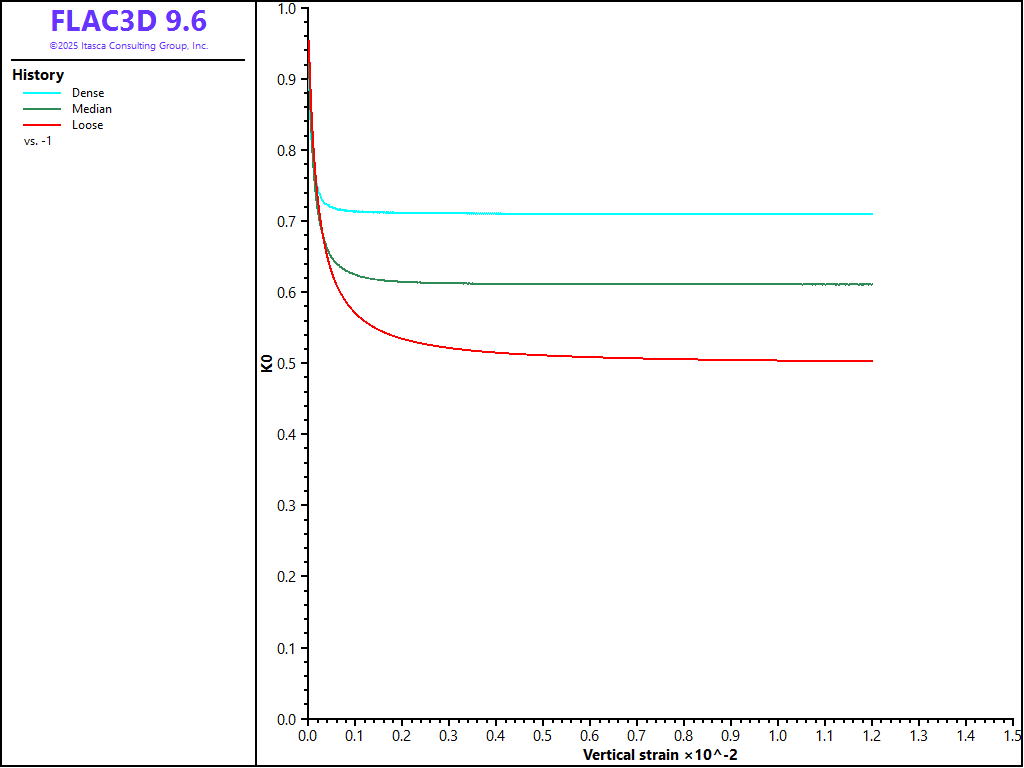Click the cyan Dense legend line swatch
This screenshot has width=1024, height=768.
tap(42, 93)
